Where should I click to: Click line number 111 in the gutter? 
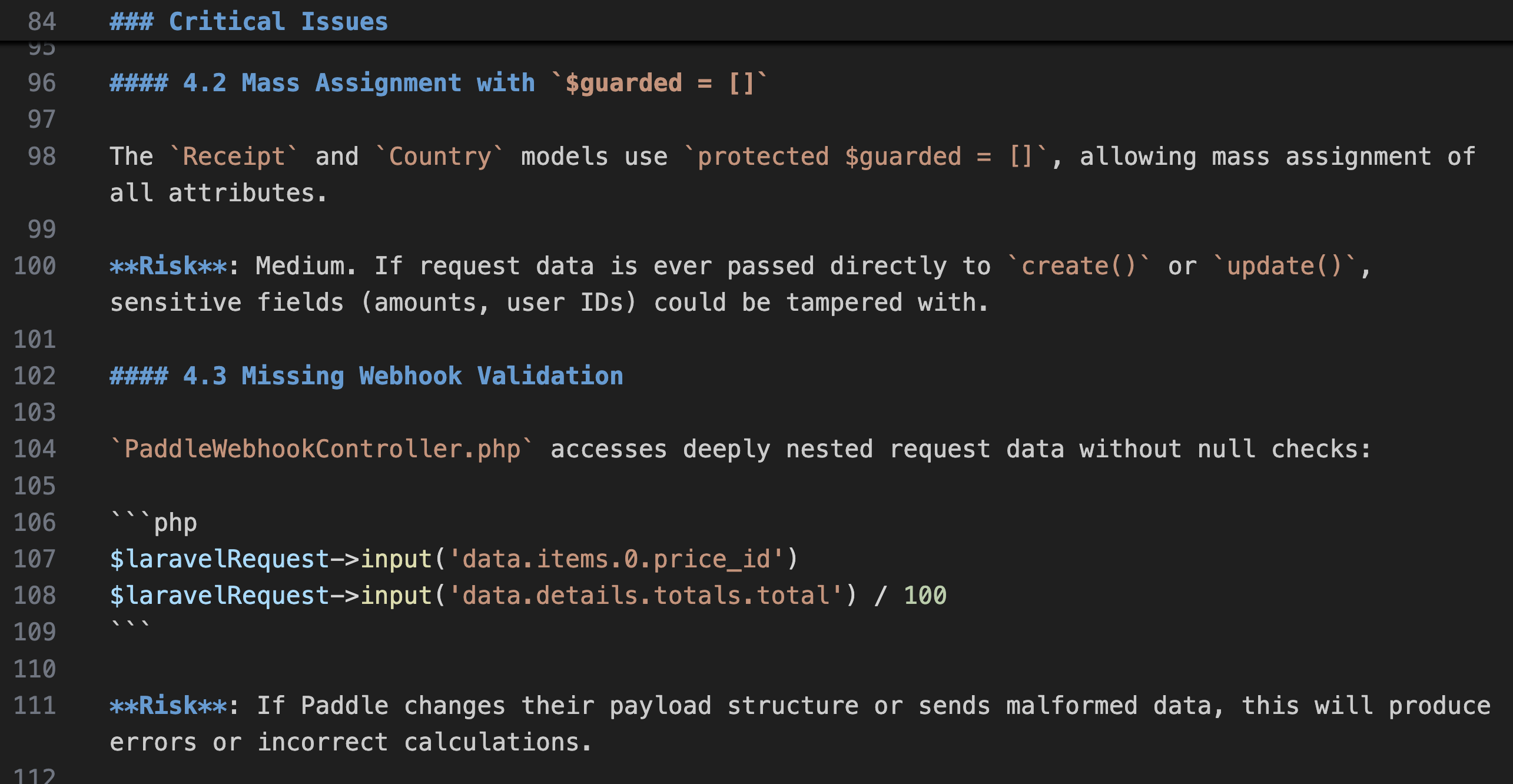point(35,706)
